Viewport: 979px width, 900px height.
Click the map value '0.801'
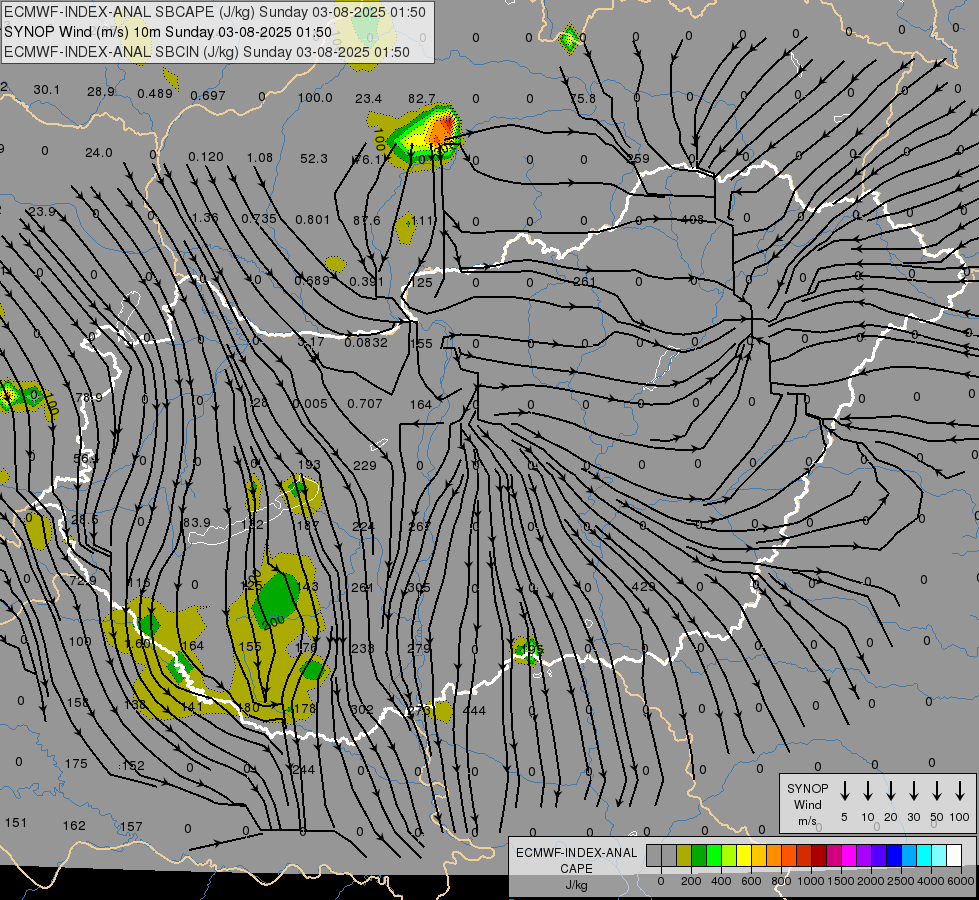pyautogui.click(x=312, y=220)
